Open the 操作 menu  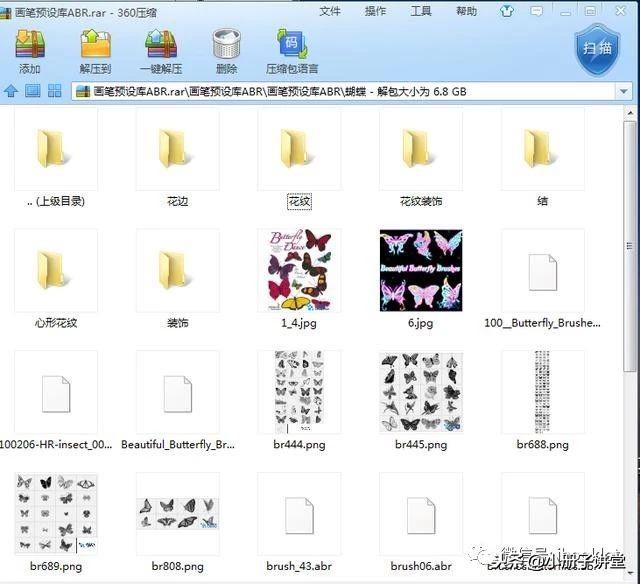coord(376,11)
